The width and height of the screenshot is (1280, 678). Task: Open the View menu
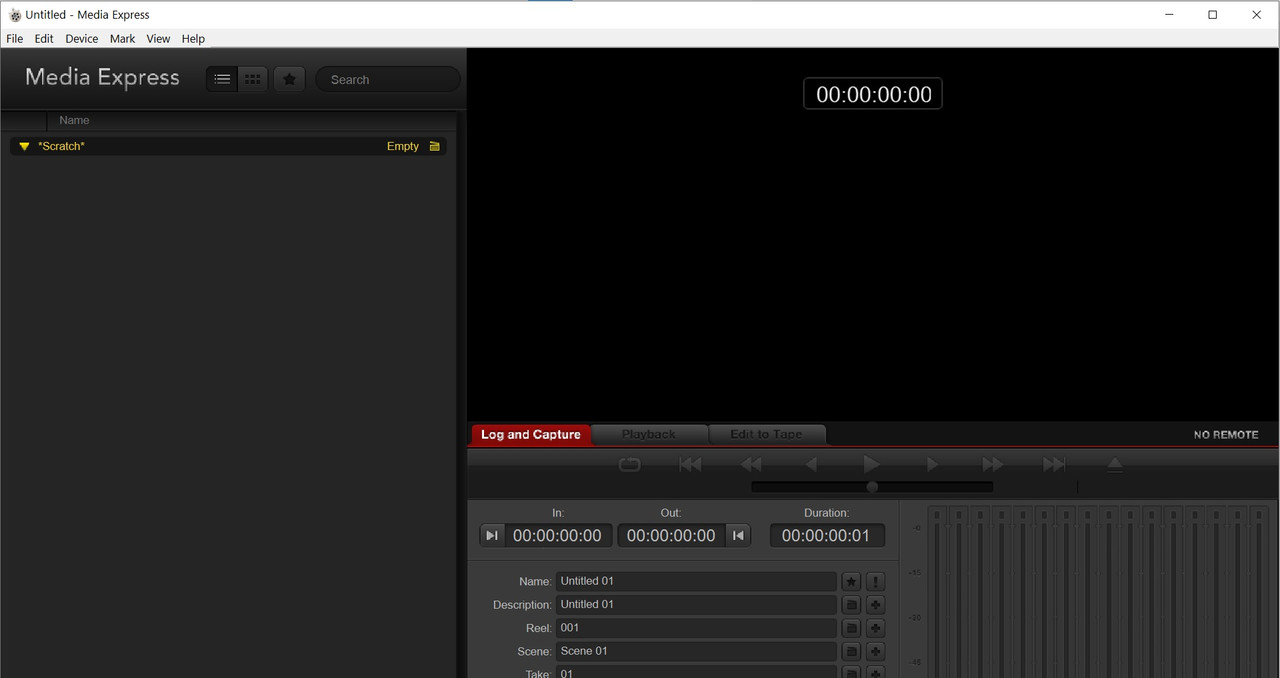[x=158, y=39]
